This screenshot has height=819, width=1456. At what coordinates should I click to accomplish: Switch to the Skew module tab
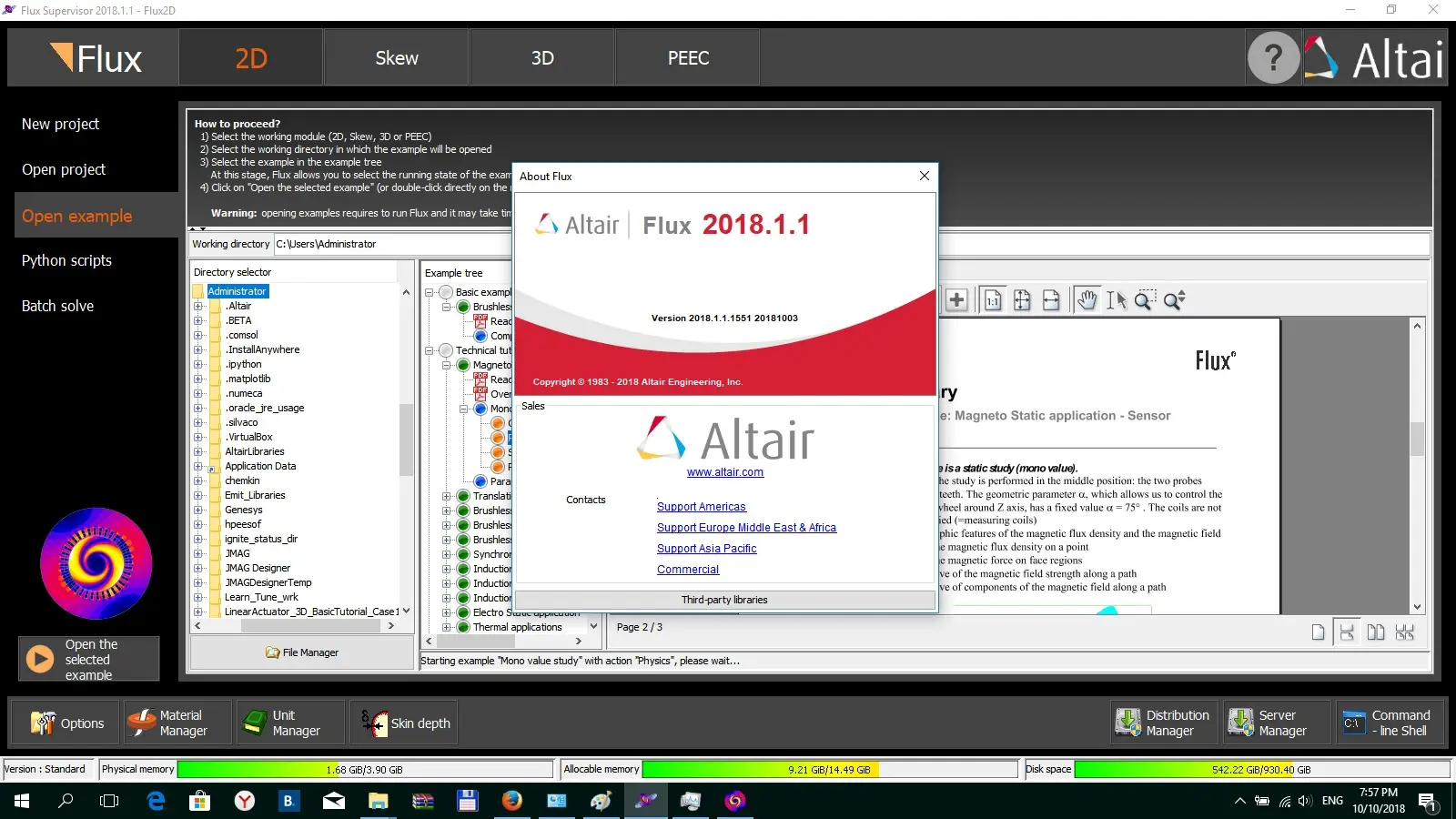397,58
